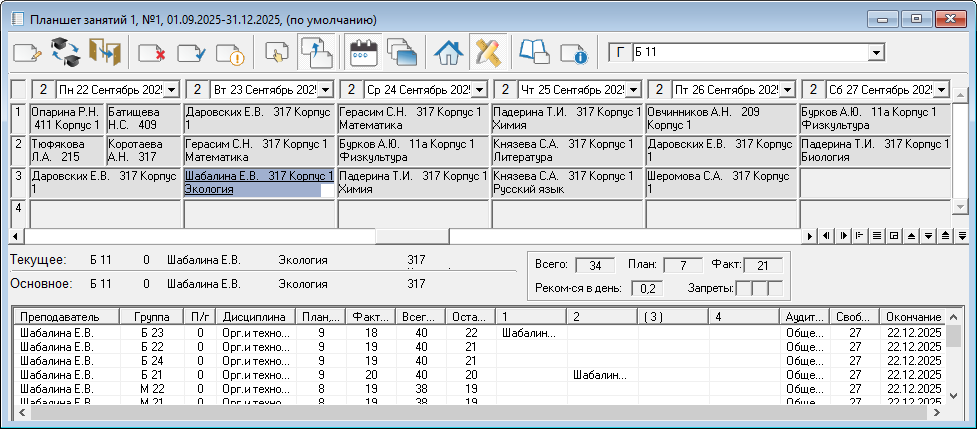Toggle the hand pointer selection mode button
The height and width of the screenshot is (429, 977).
[277, 52]
